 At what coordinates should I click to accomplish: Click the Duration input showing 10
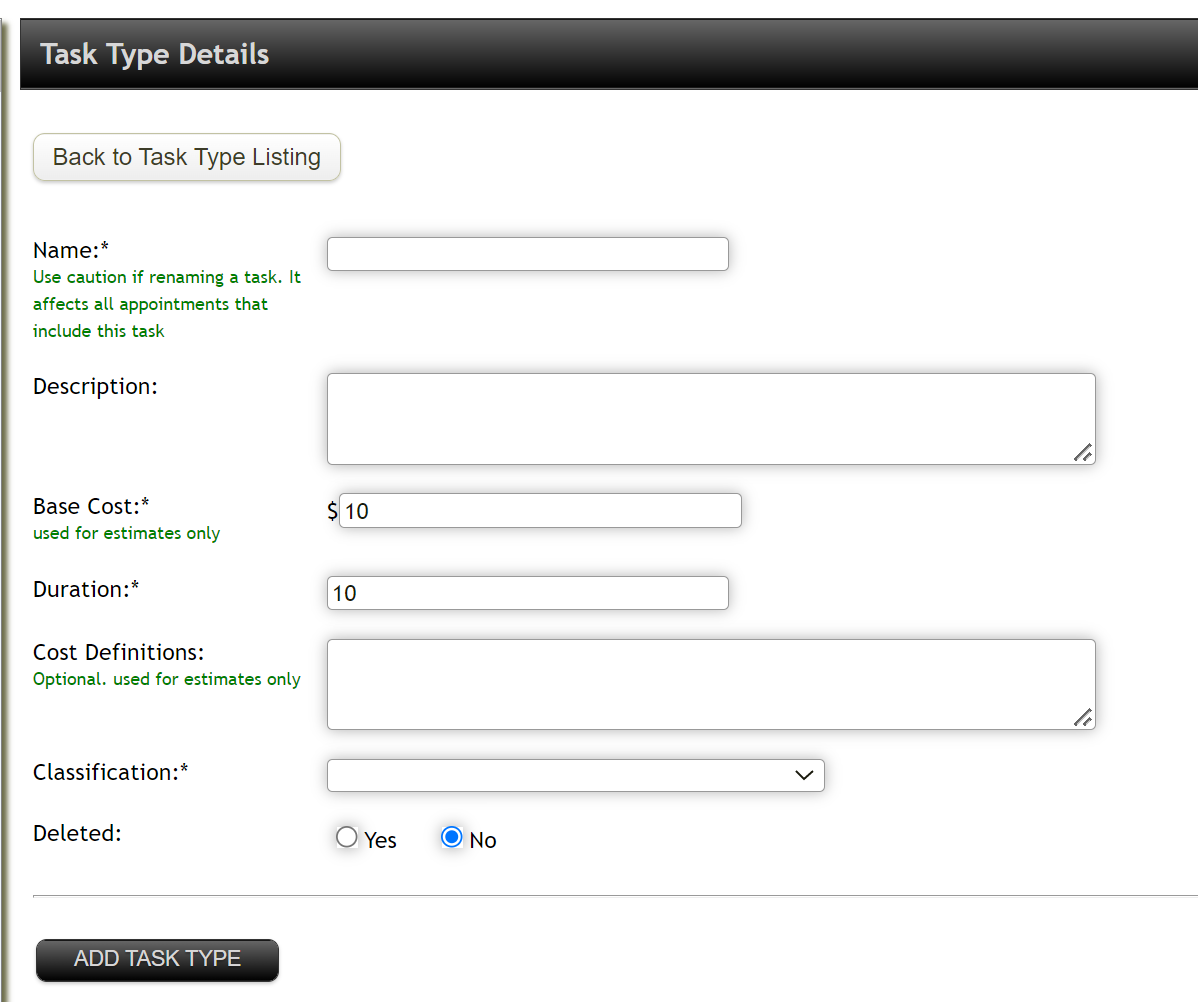(x=527, y=592)
